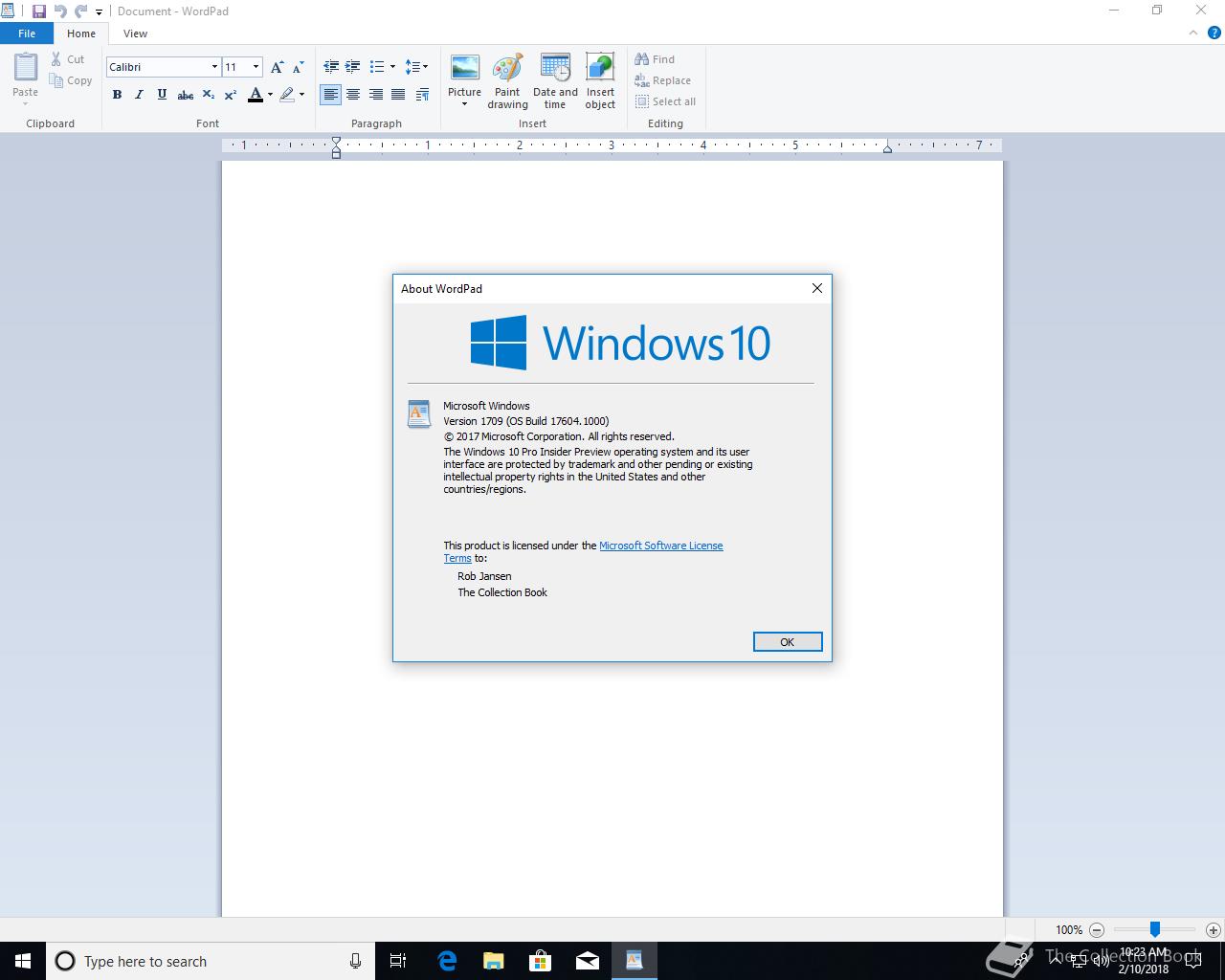Open the list style dropdown arrow

pos(392,67)
